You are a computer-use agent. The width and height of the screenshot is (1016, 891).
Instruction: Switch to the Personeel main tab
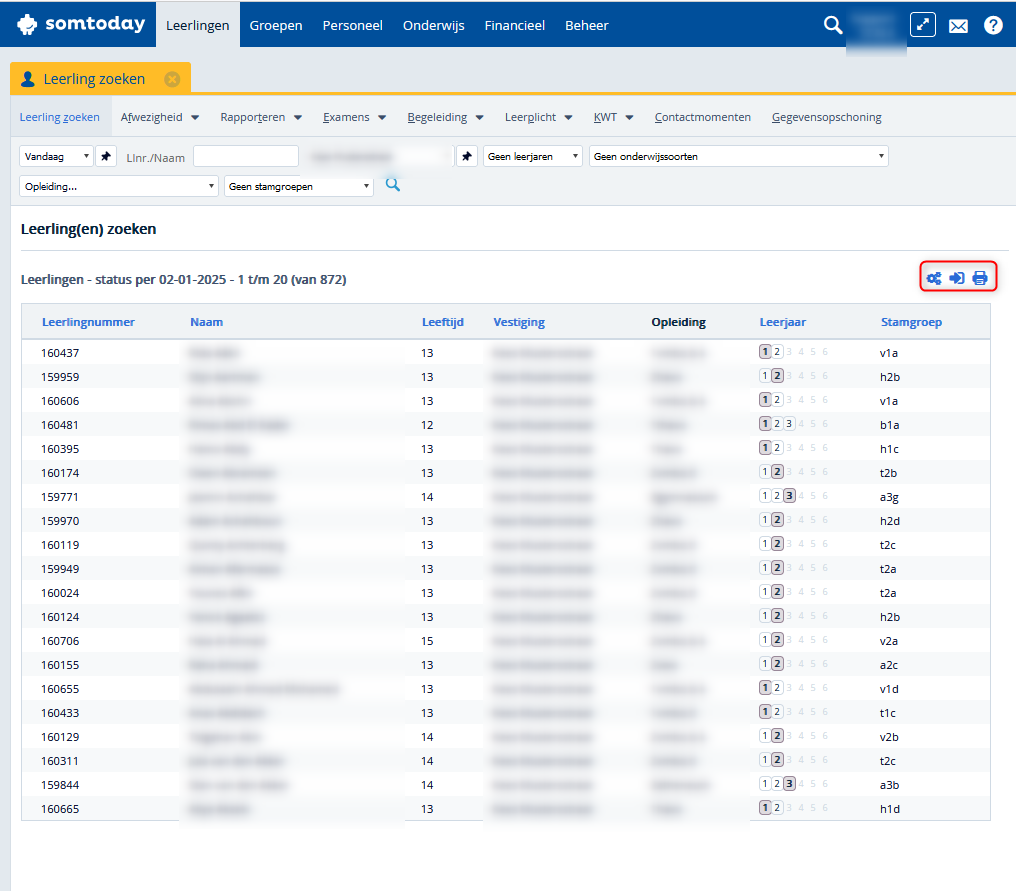[x=352, y=25]
